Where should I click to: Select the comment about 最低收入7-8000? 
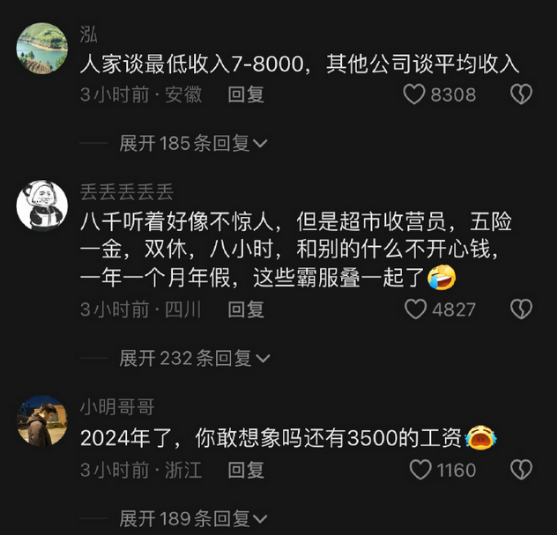[300, 65]
